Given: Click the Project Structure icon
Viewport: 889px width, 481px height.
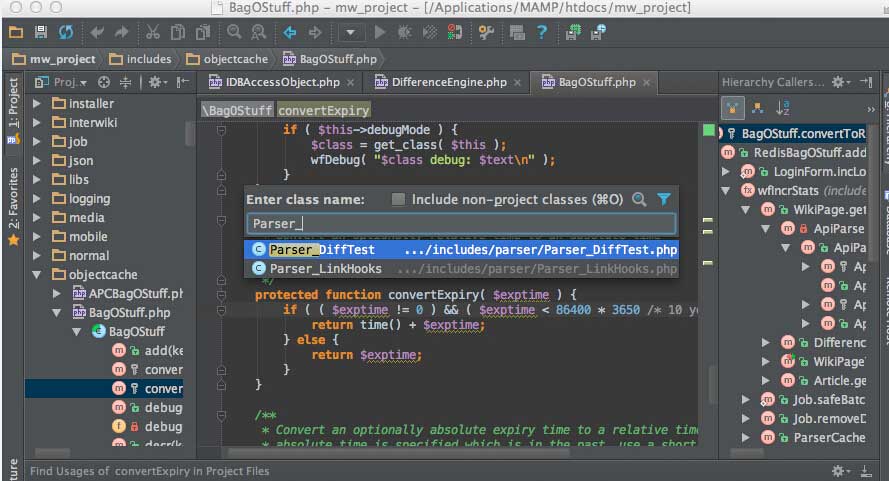Looking at the screenshot, I should (517, 32).
